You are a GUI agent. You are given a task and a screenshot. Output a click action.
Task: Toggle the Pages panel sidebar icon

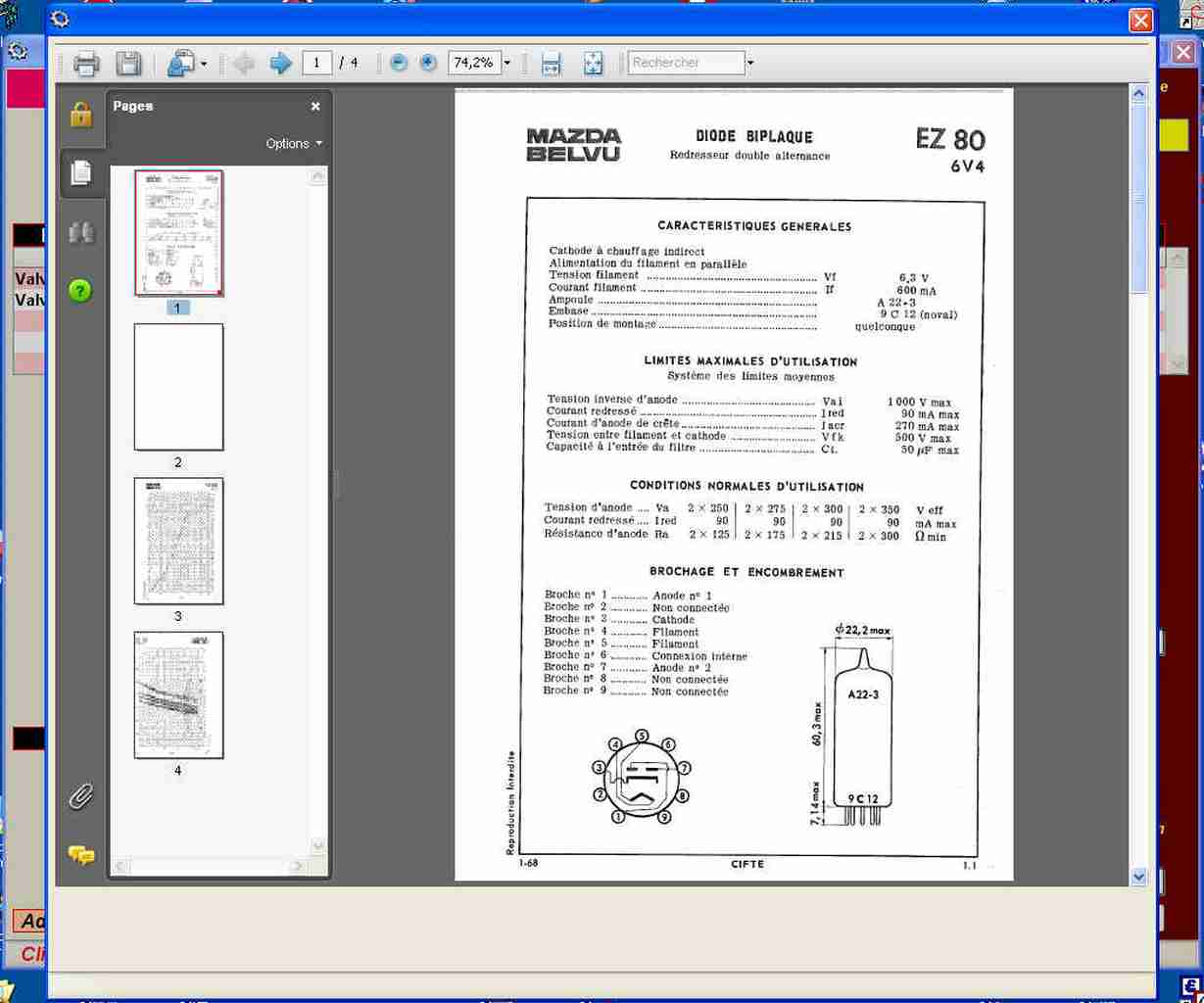click(81, 172)
